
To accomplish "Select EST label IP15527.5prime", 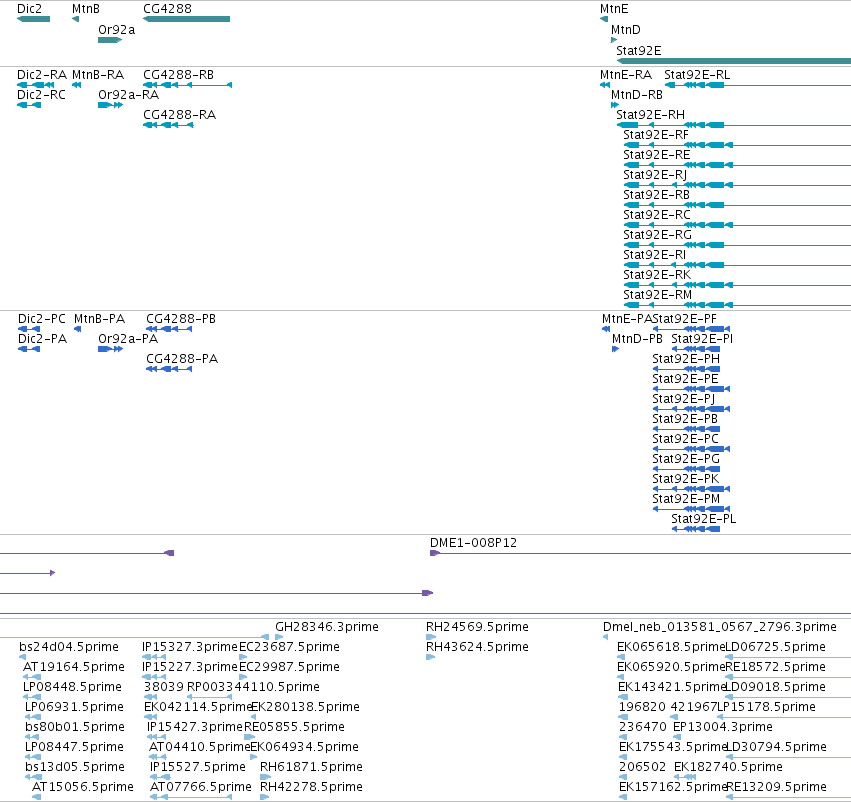I will click(x=198, y=767).
